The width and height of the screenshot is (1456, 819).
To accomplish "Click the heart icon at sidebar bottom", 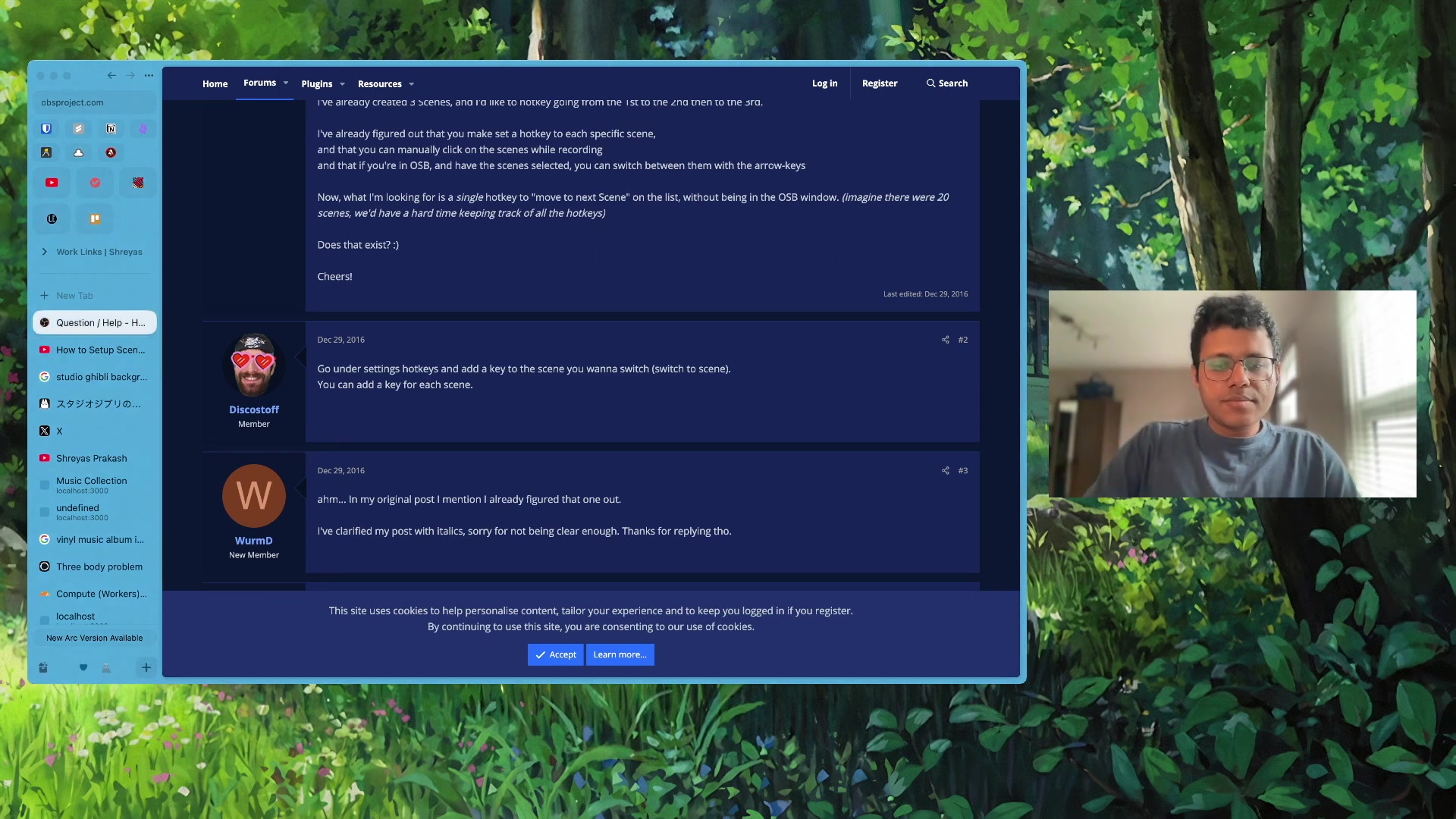I will pos(83,668).
